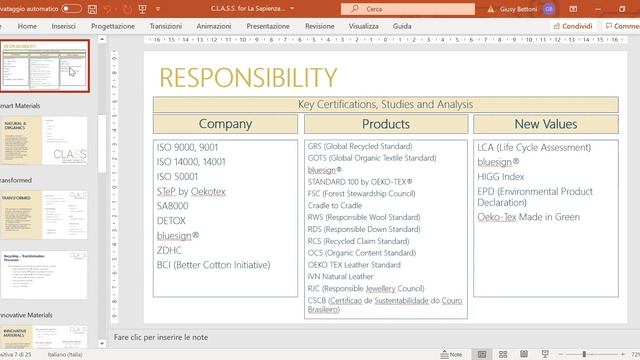Screen dimensions: 640x360
Task: Click the Save floppy disk icon
Action: 93,9
